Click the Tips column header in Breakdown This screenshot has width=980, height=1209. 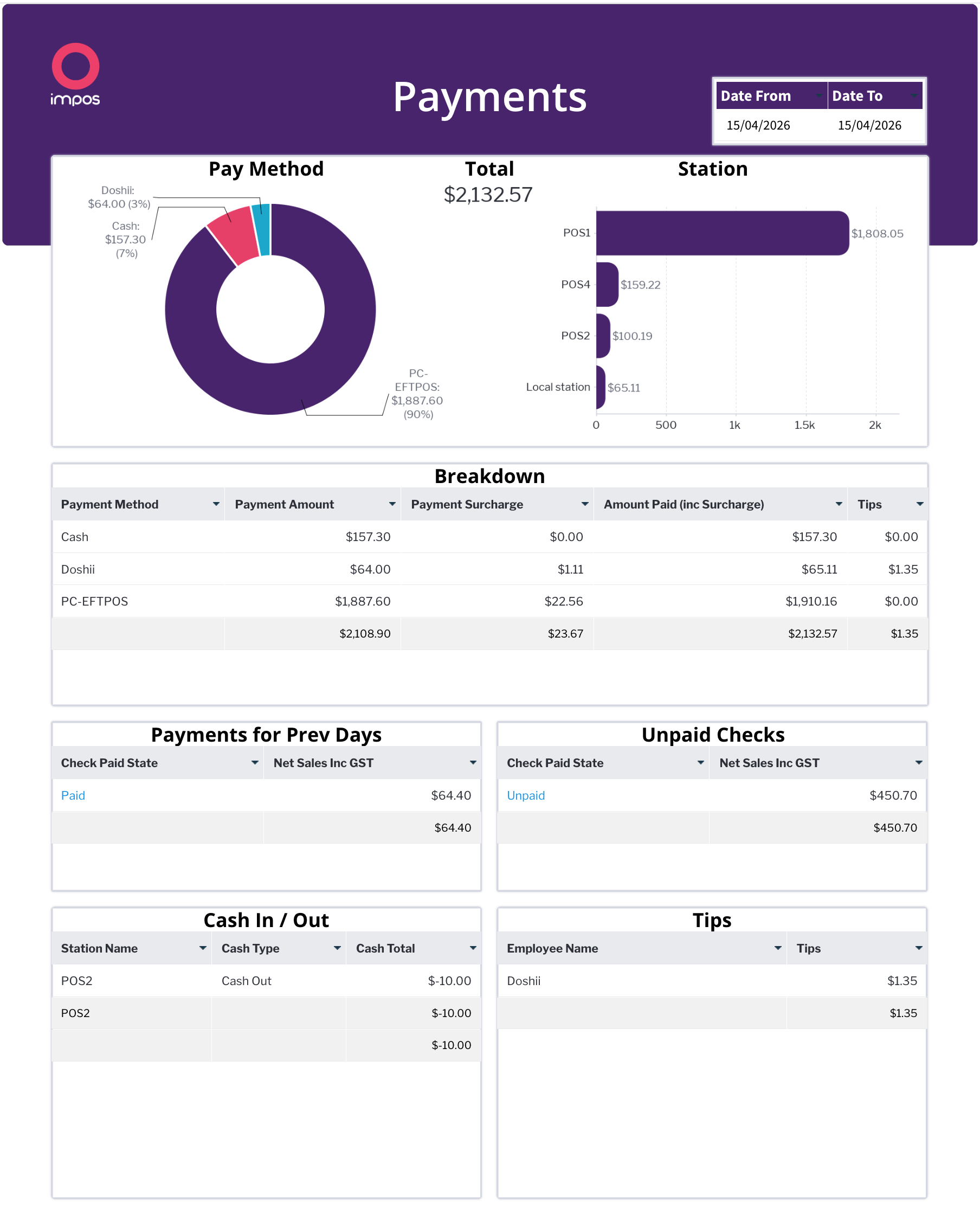[x=869, y=504]
